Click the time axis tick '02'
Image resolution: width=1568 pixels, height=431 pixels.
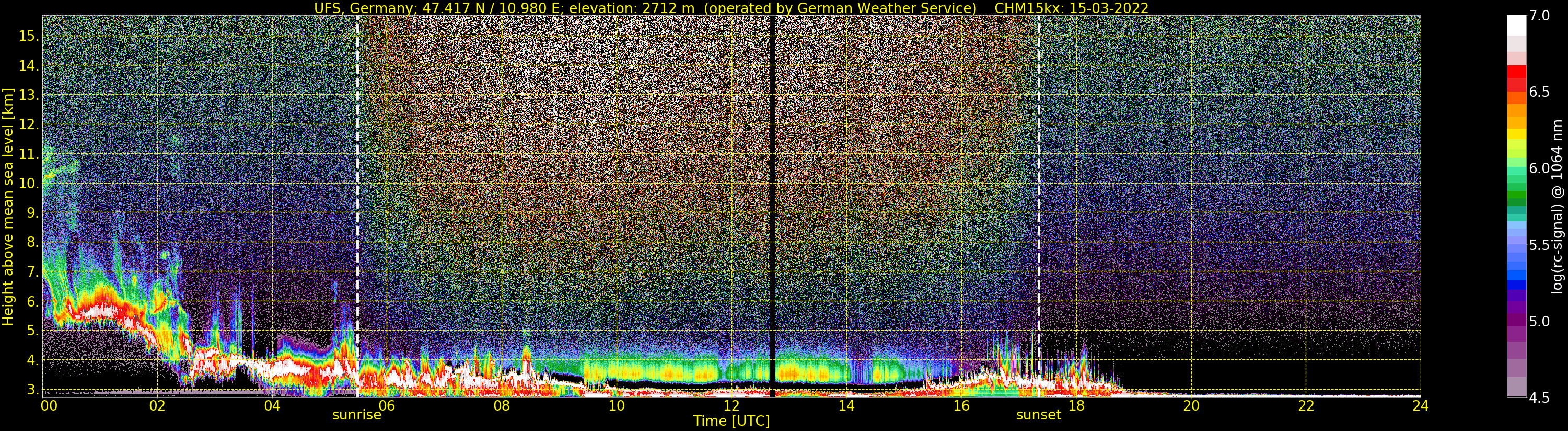point(158,406)
